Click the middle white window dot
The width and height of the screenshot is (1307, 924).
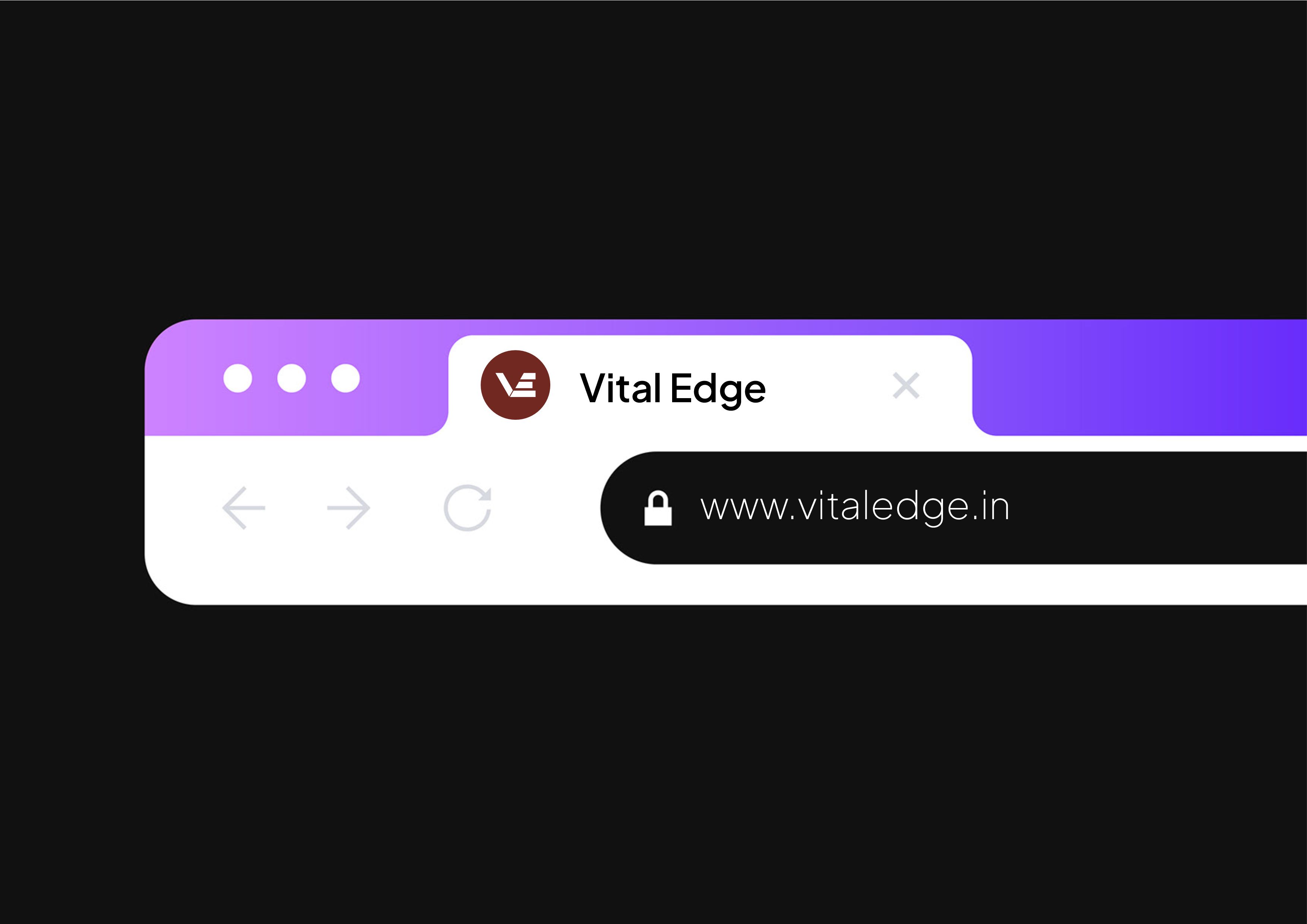[x=291, y=378]
